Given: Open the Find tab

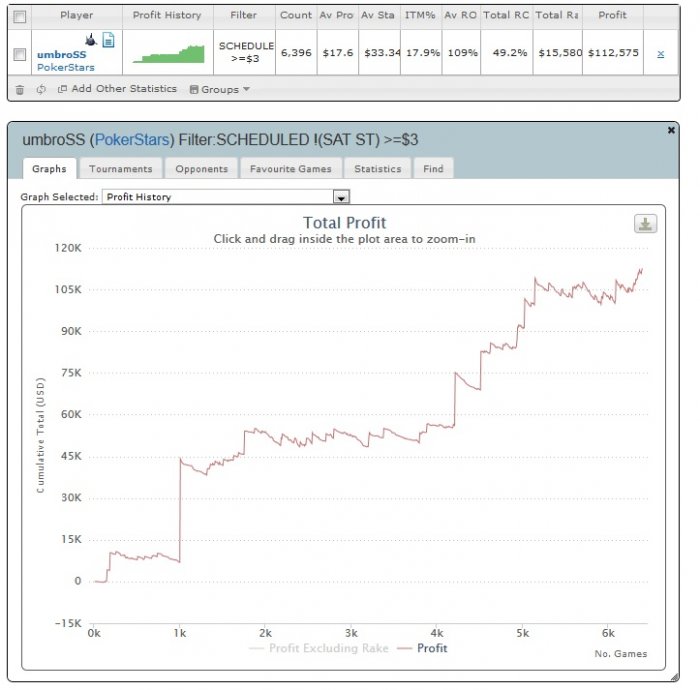Looking at the screenshot, I should coord(433,169).
